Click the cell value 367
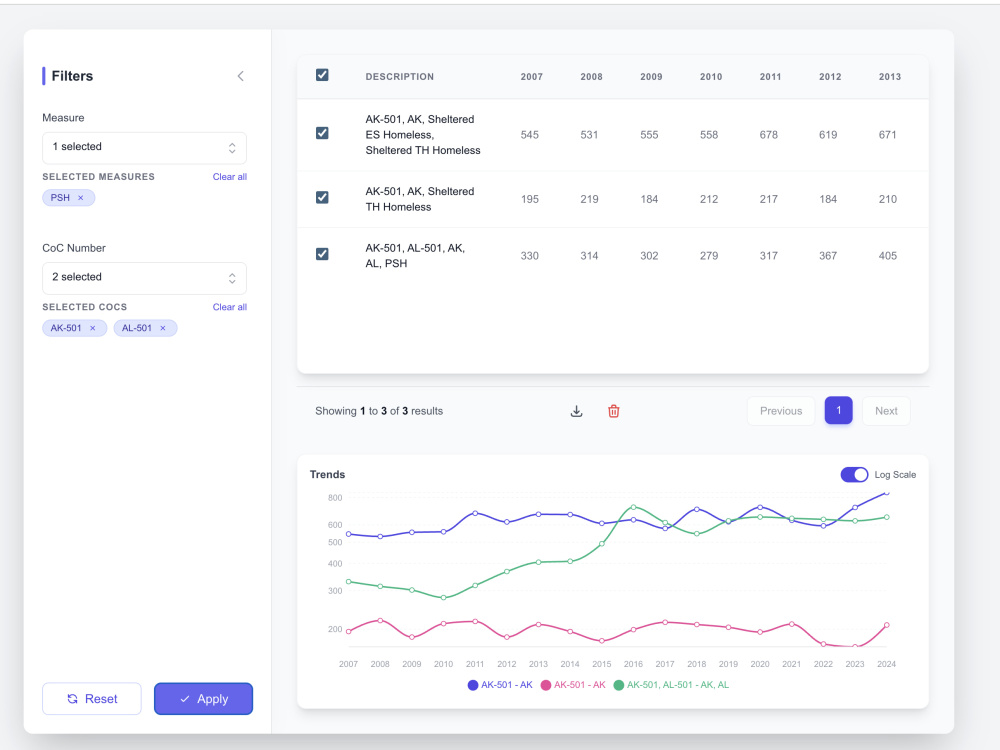The width and height of the screenshot is (1000, 750). tap(828, 256)
